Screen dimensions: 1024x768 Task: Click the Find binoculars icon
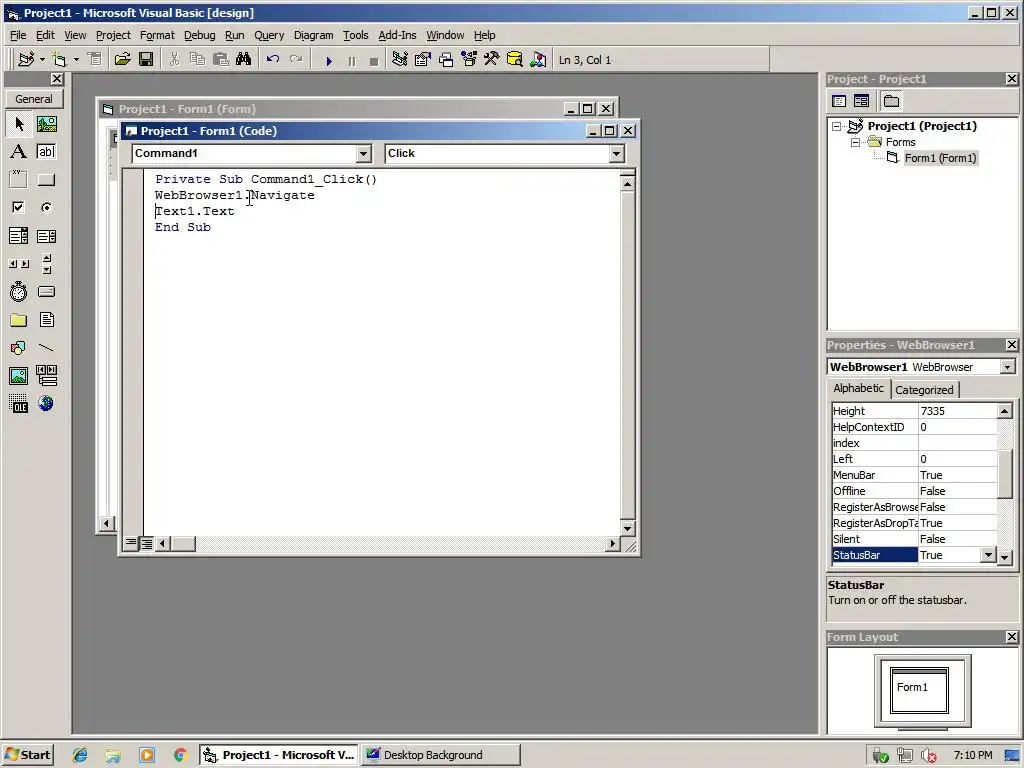[x=244, y=59]
